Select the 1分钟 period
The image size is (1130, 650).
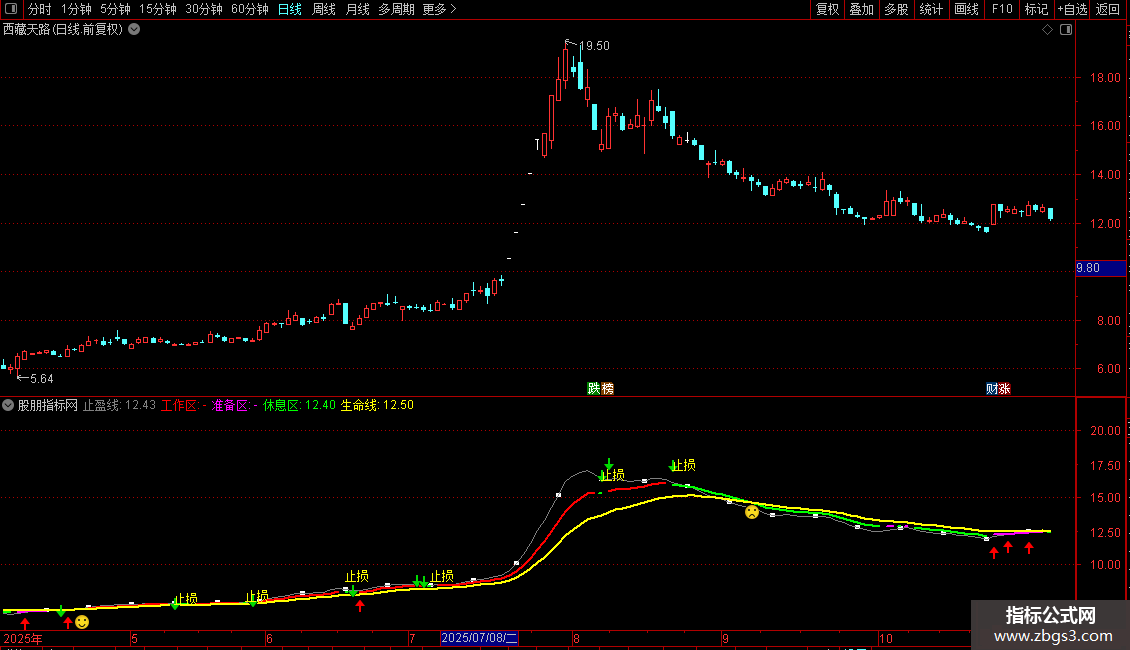click(x=76, y=9)
